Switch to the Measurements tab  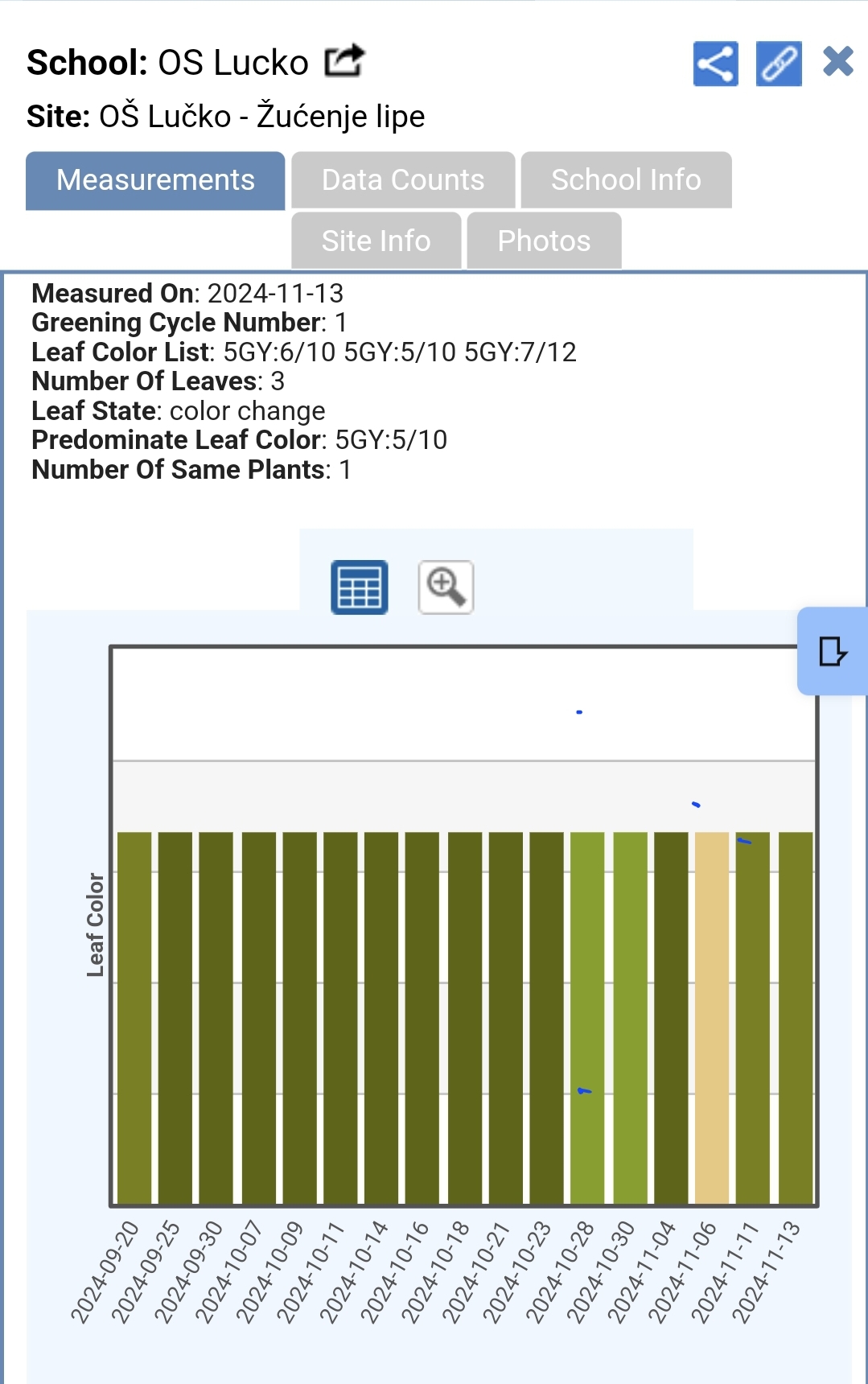click(x=155, y=180)
